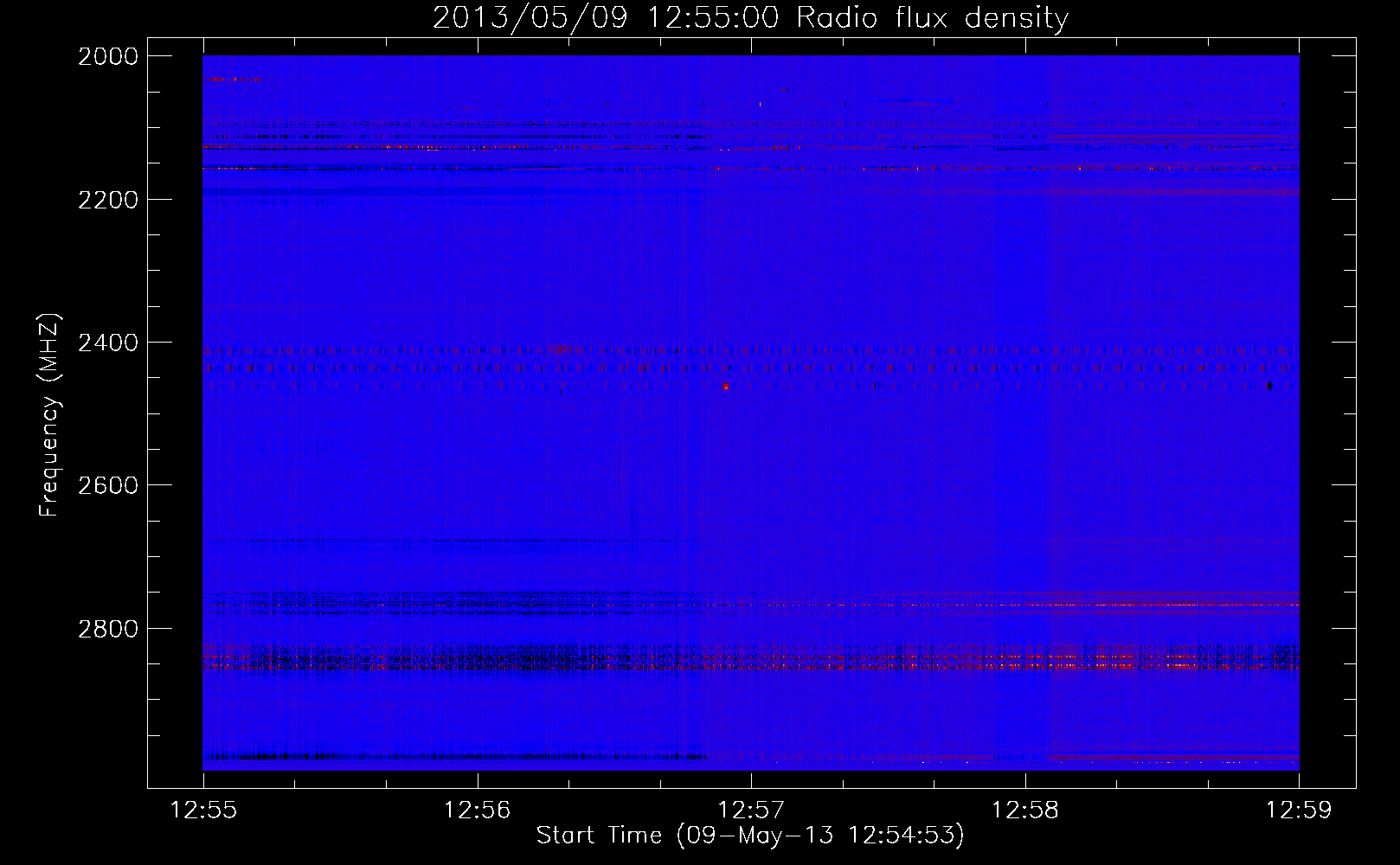
Task: Click the 2600 frequency tick label
Action: coord(108,485)
